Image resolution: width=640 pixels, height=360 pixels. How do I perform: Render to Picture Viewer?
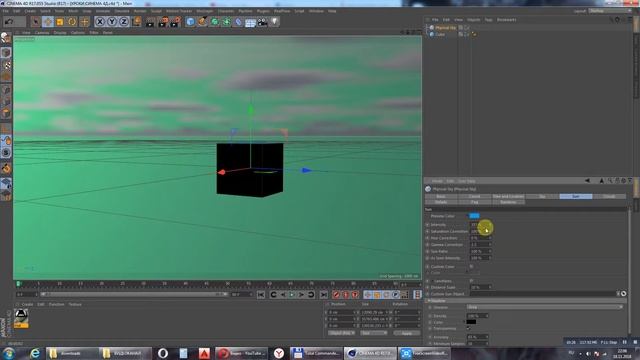click(x=163, y=22)
